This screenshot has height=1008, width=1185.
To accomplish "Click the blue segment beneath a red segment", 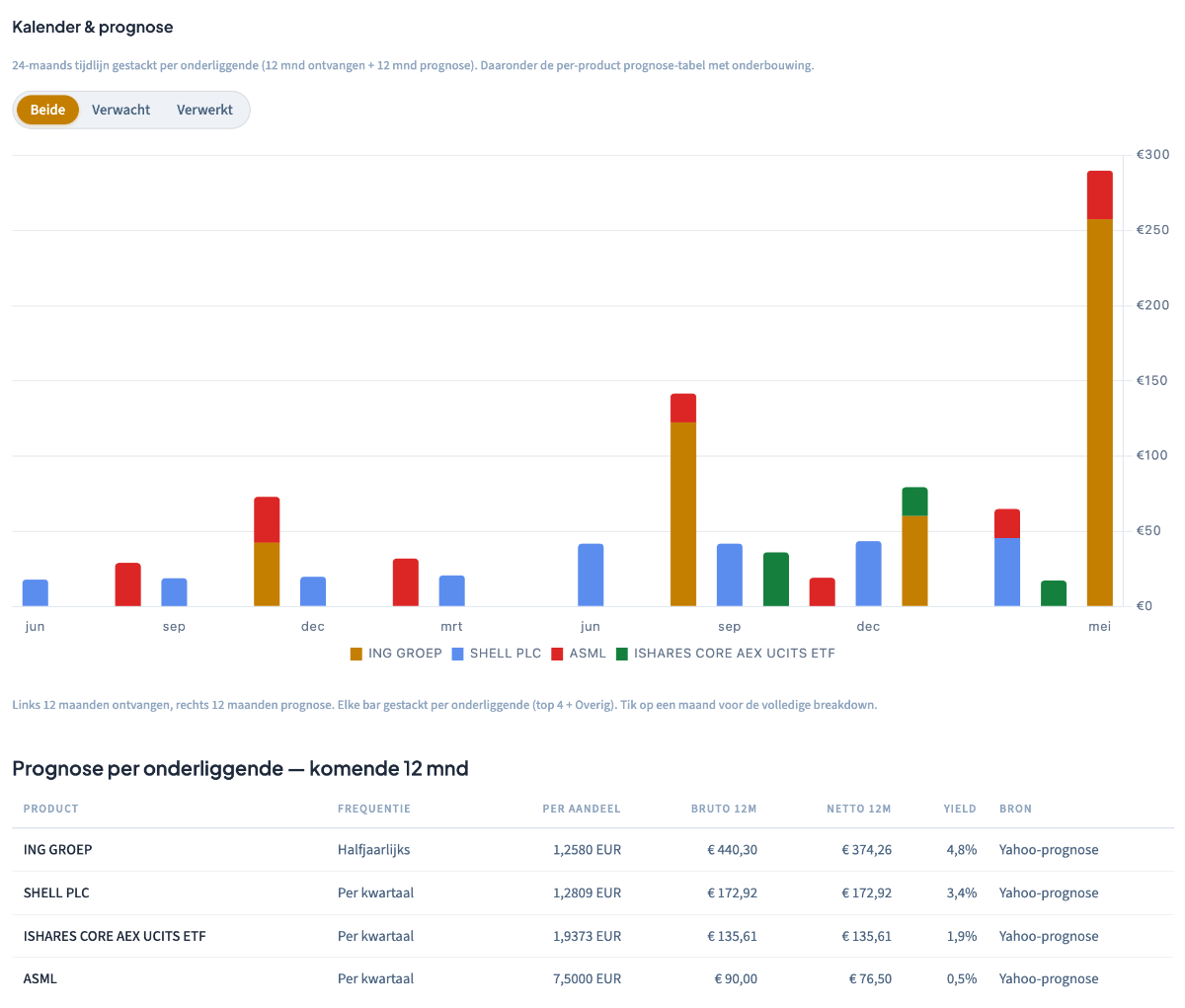I will (1007, 572).
